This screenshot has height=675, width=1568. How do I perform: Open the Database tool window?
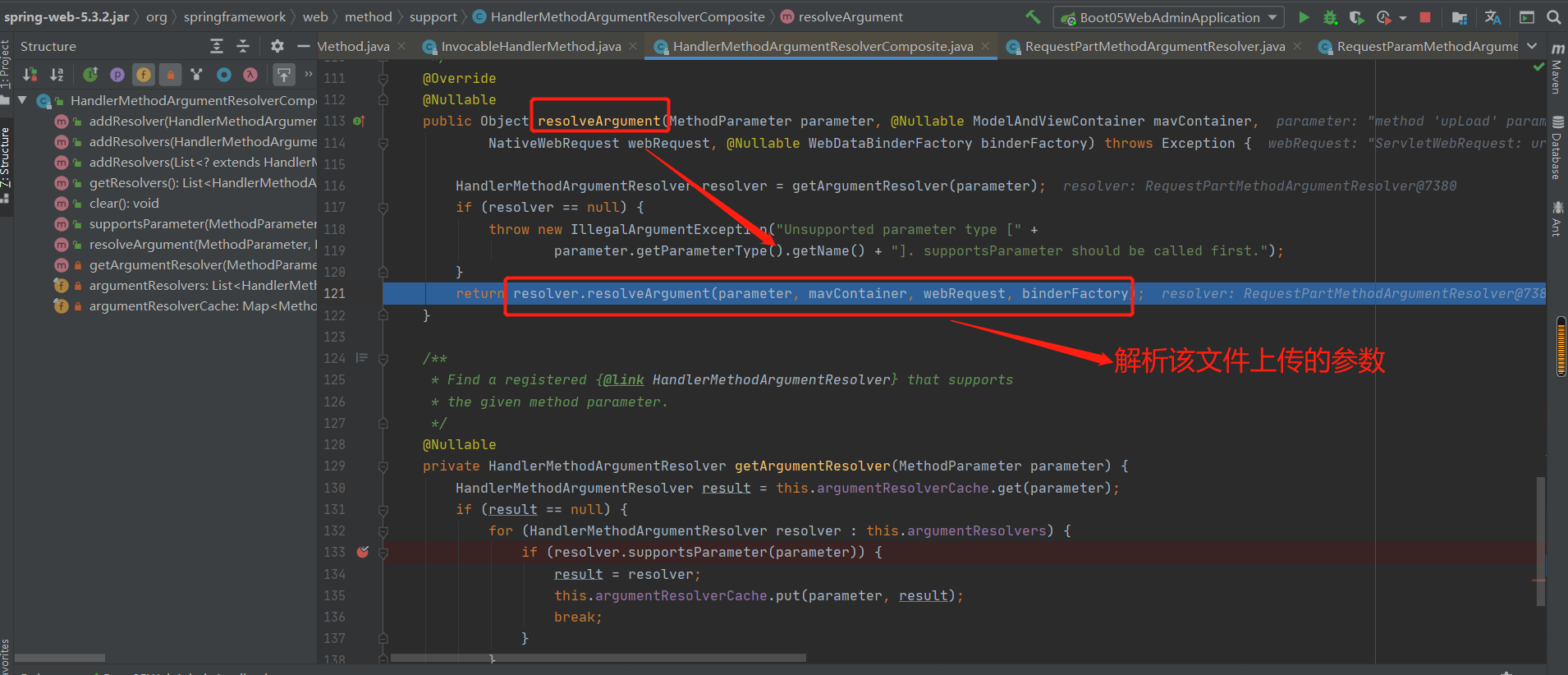(x=1557, y=148)
